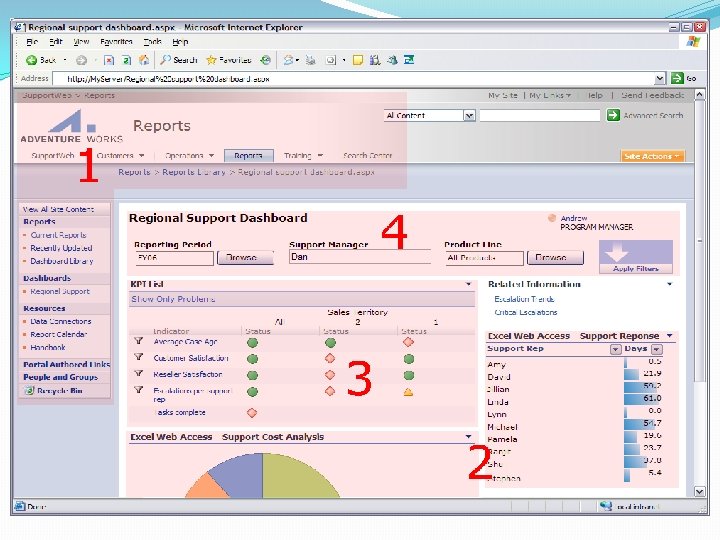720x540 pixels.
Task: Open the Days column filter dropdown
Action: (657, 349)
